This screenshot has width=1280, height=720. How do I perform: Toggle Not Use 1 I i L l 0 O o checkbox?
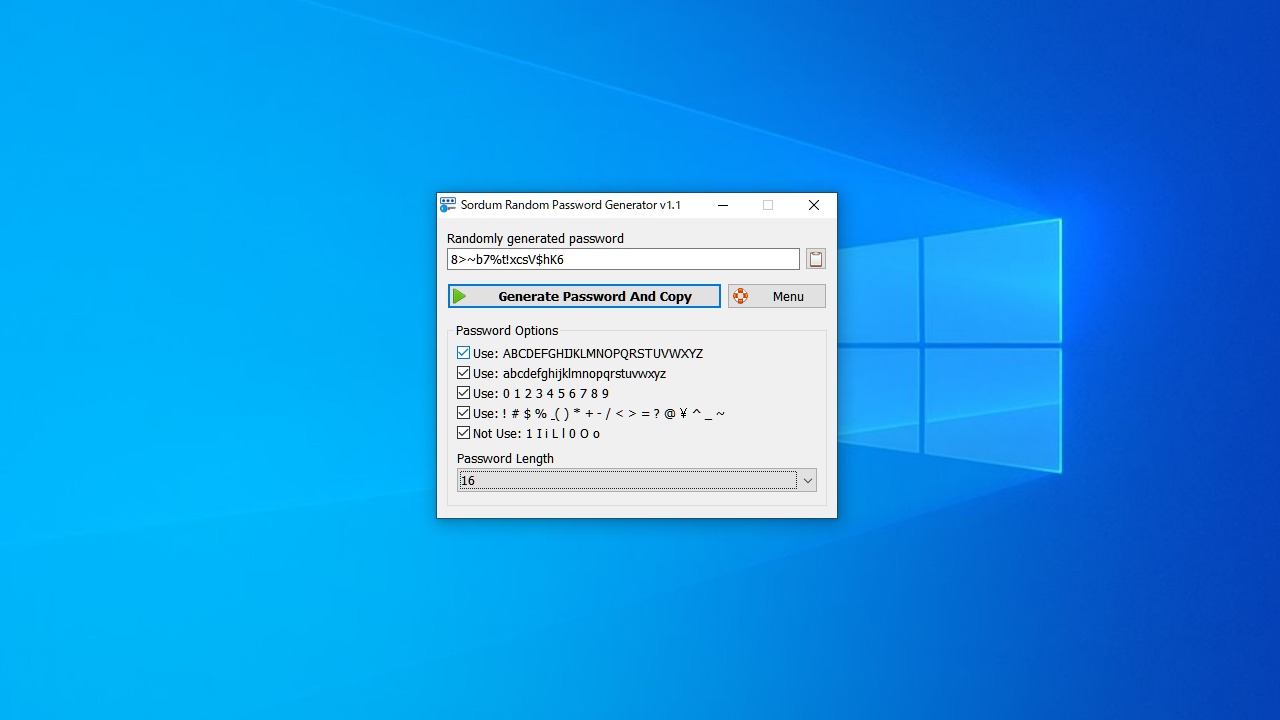[463, 433]
